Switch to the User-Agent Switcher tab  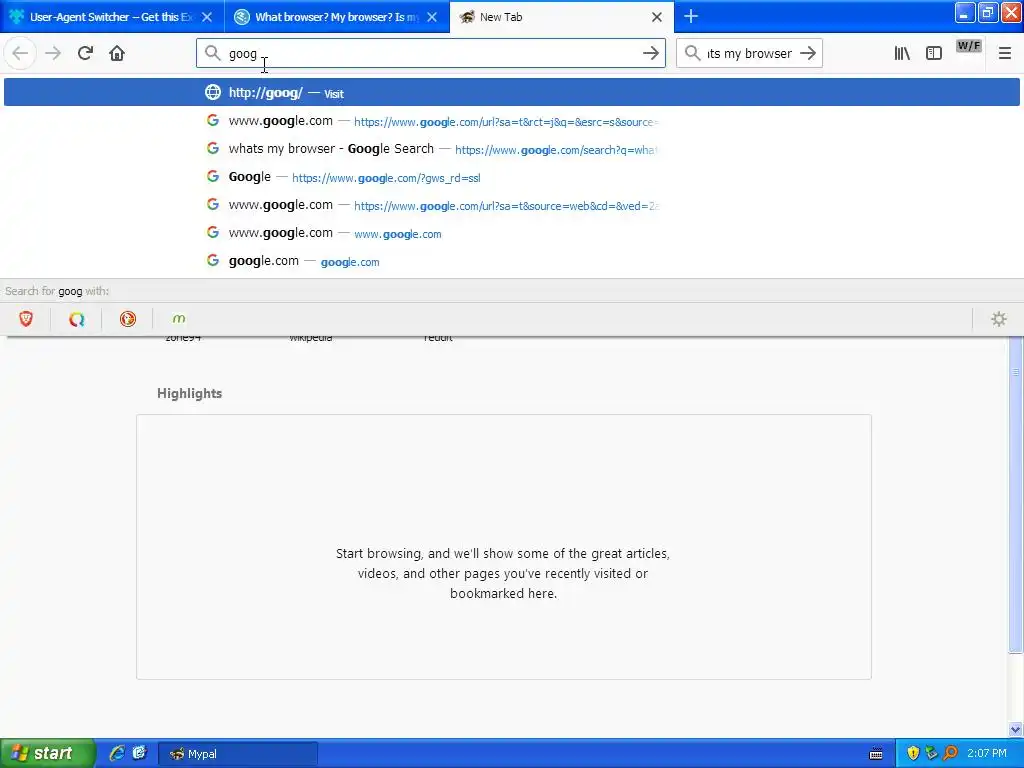[x=111, y=17]
